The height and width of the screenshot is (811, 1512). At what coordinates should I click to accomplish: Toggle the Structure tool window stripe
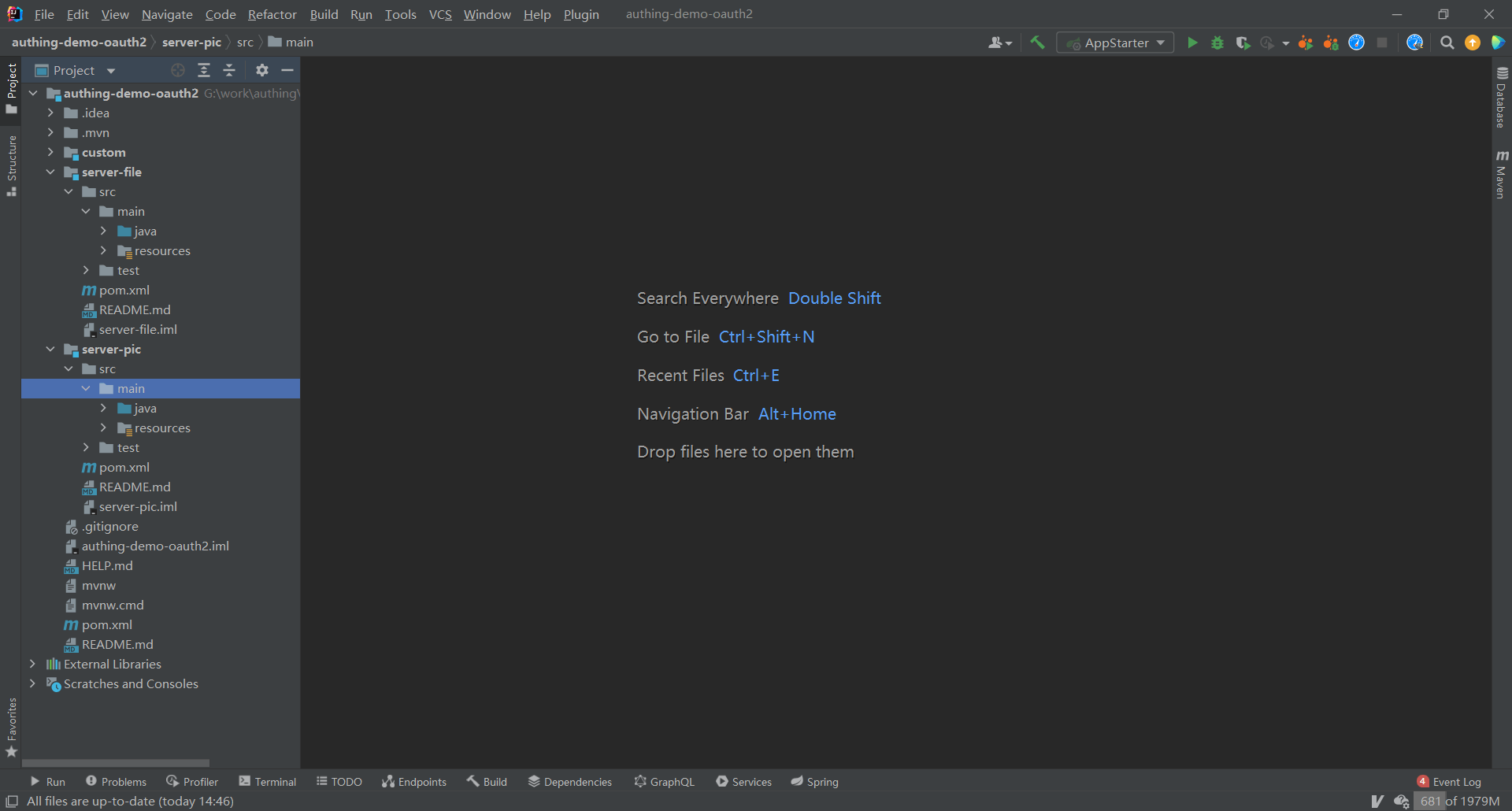click(x=11, y=165)
